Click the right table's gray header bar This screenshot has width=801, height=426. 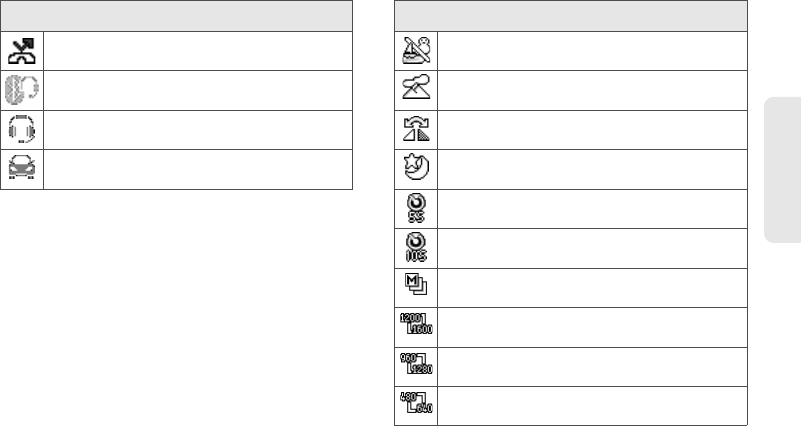(x=571, y=16)
